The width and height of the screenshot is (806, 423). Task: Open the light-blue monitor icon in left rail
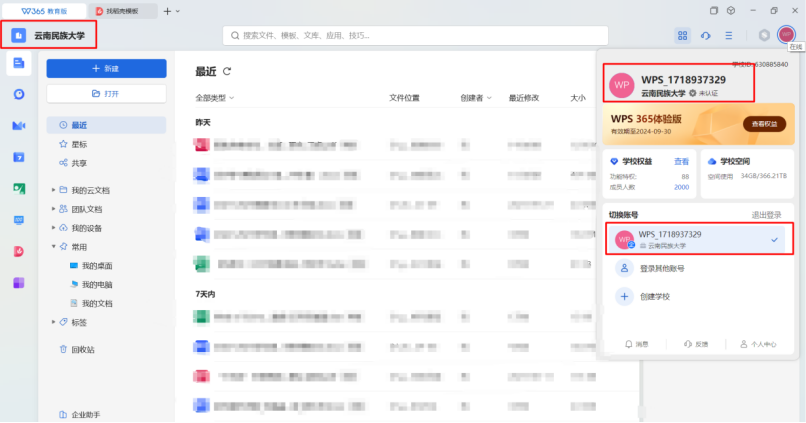click(x=19, y=220)
